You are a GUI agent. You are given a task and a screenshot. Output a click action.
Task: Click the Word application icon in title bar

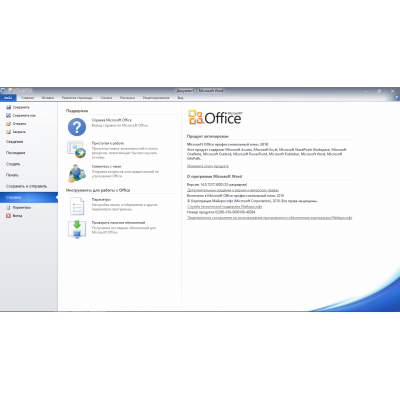click(3, 90)
